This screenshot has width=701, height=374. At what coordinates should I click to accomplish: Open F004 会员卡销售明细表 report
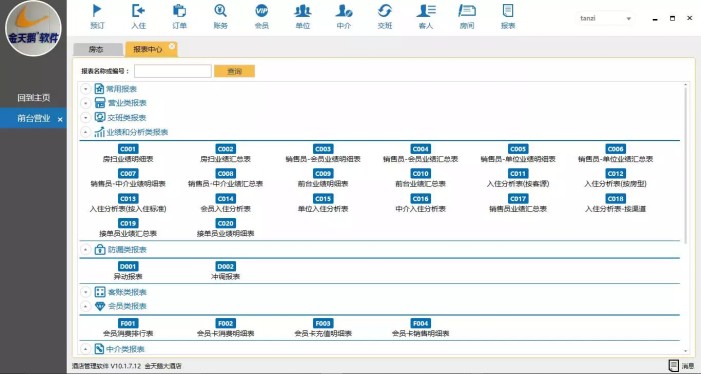[421, 328]
